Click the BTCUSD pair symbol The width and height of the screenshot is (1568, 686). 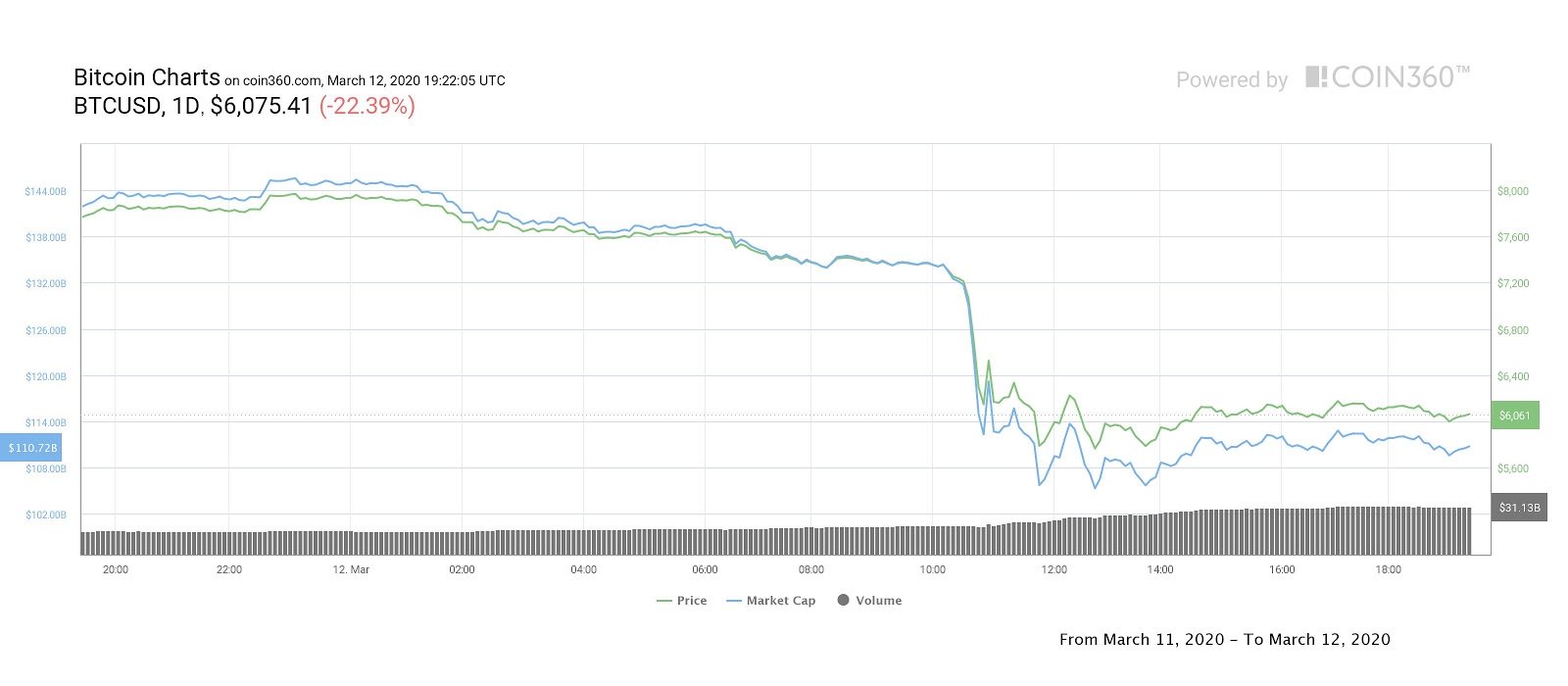[118, 106]
